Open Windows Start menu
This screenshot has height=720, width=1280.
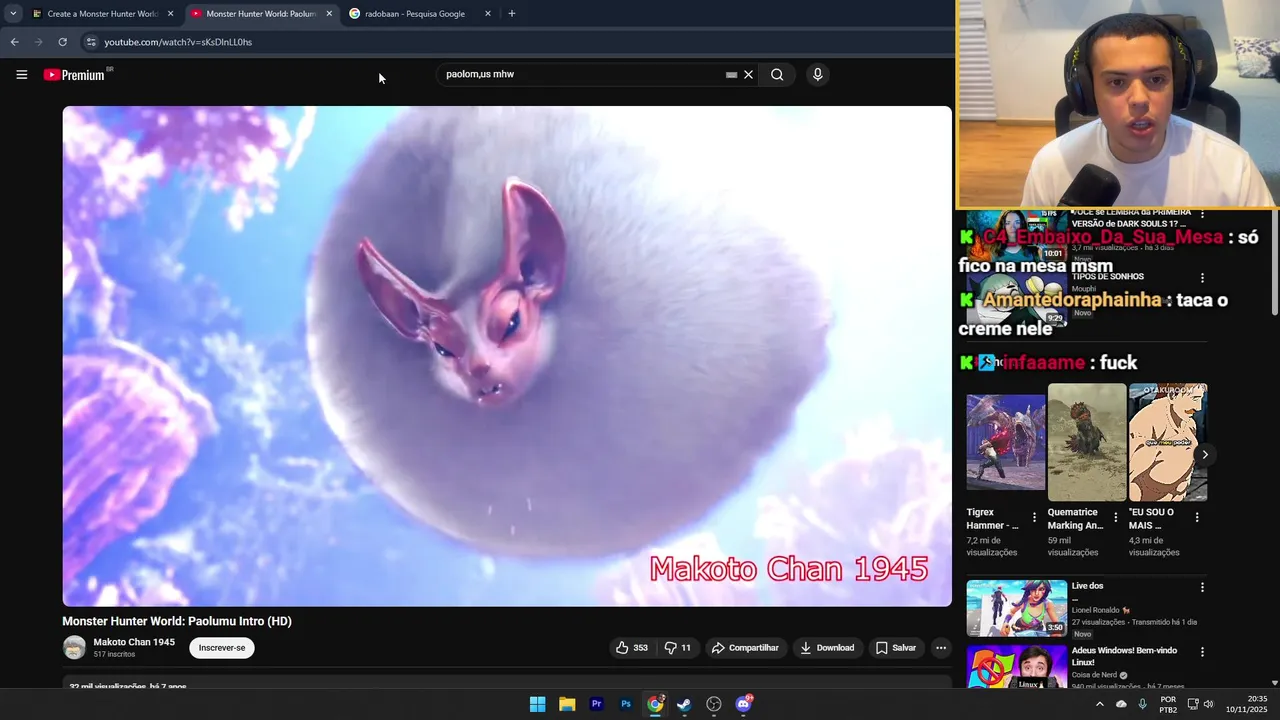click(537, 704)
